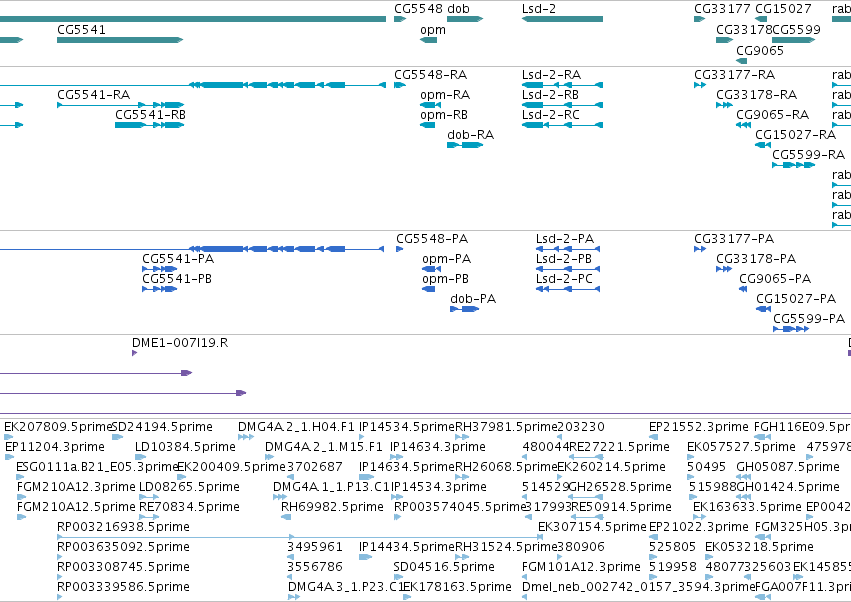Select the Lsd-2-PC protein feature
The width and height of the screenshot is (851, 602).
tap(568, 289)
